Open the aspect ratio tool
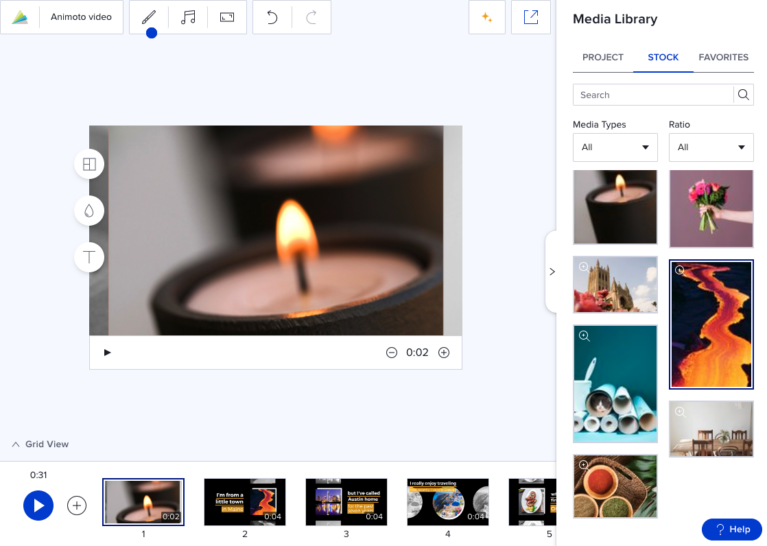 point(227,18)
